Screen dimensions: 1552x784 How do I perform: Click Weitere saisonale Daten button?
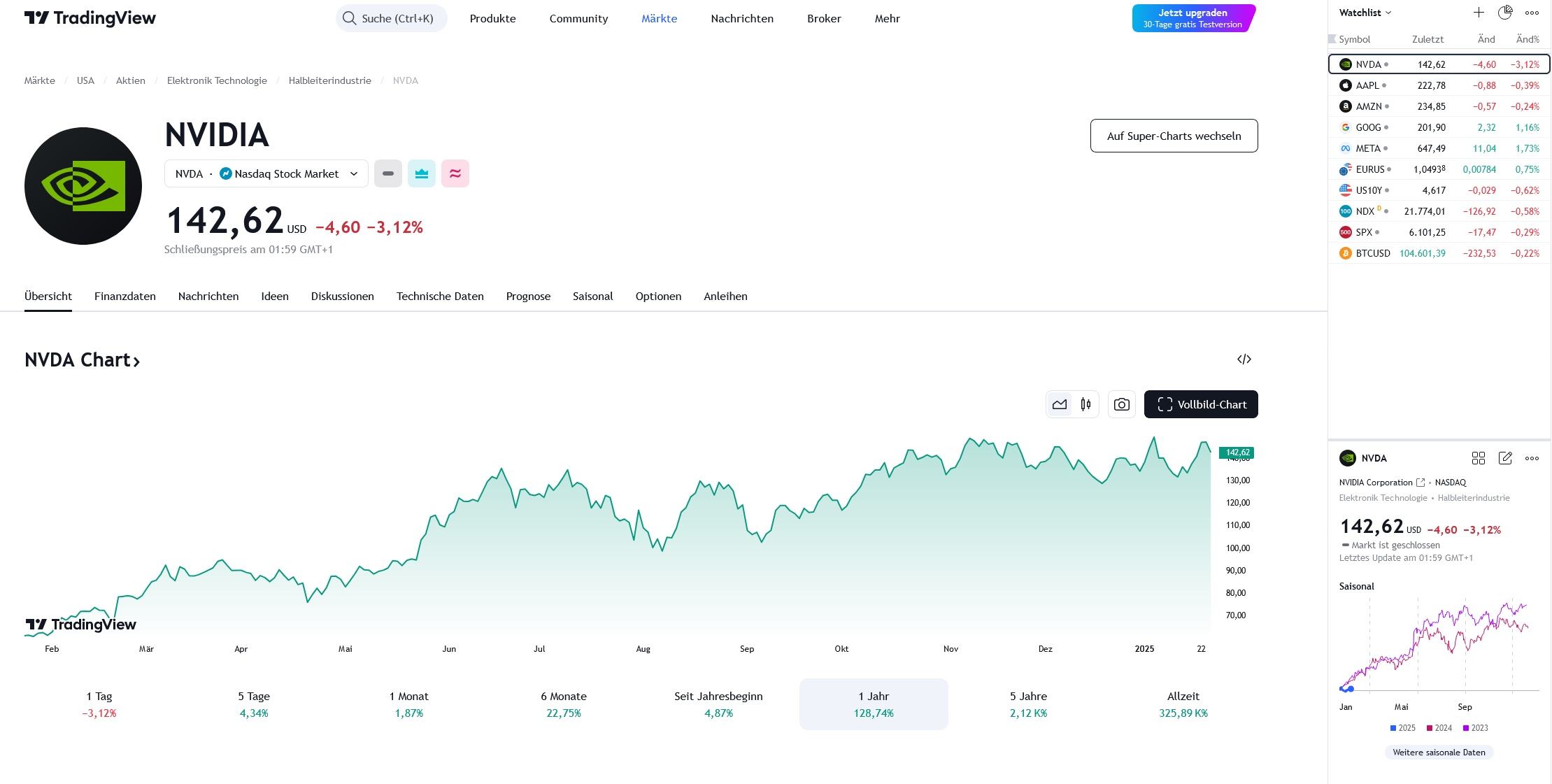[1439, 753]
